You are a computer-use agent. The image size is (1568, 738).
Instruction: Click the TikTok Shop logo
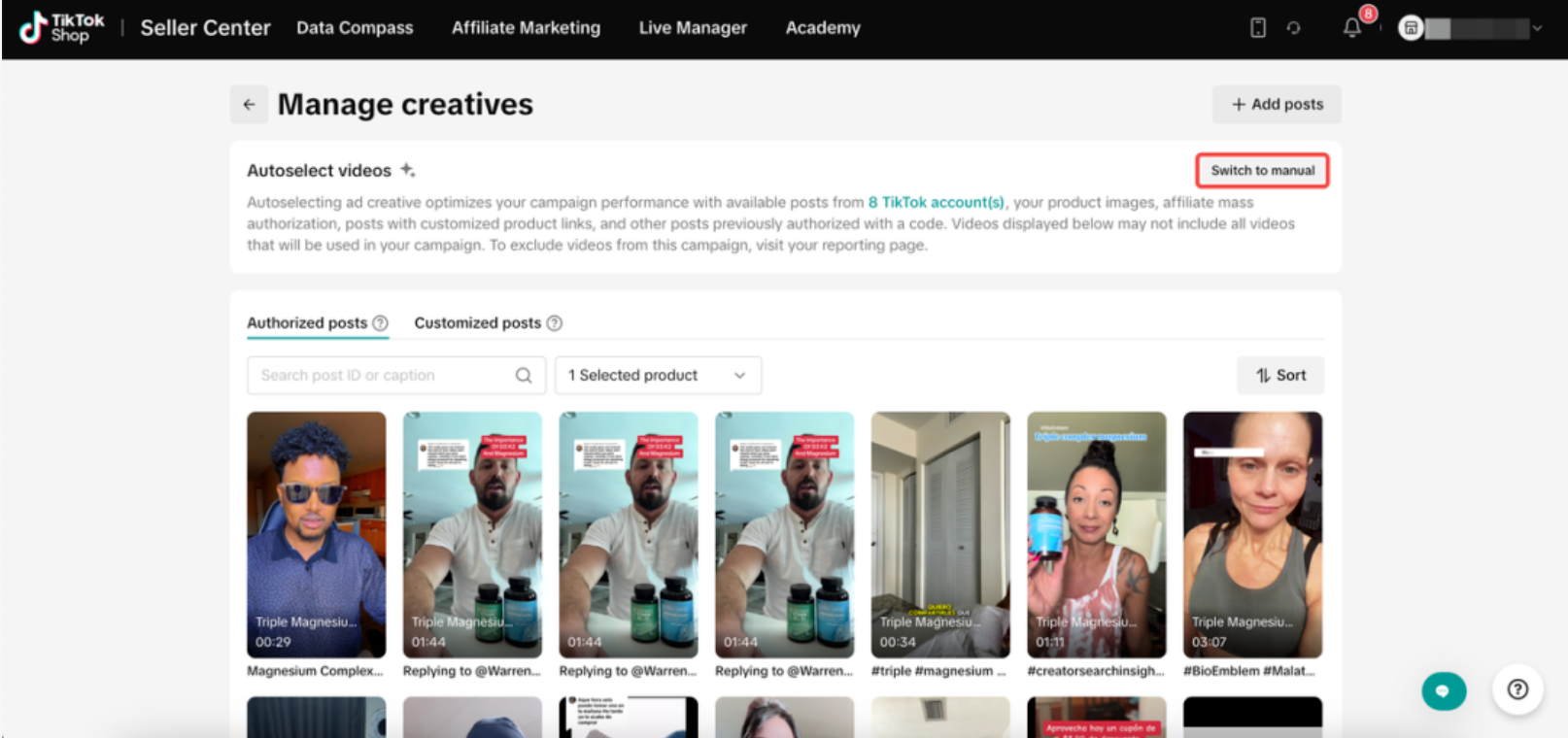[x=61, y=27]
